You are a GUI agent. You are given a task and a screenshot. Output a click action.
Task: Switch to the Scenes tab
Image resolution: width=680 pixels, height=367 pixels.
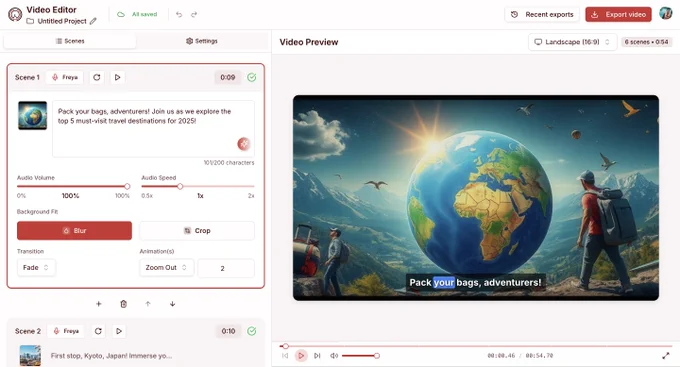[70, 41]
